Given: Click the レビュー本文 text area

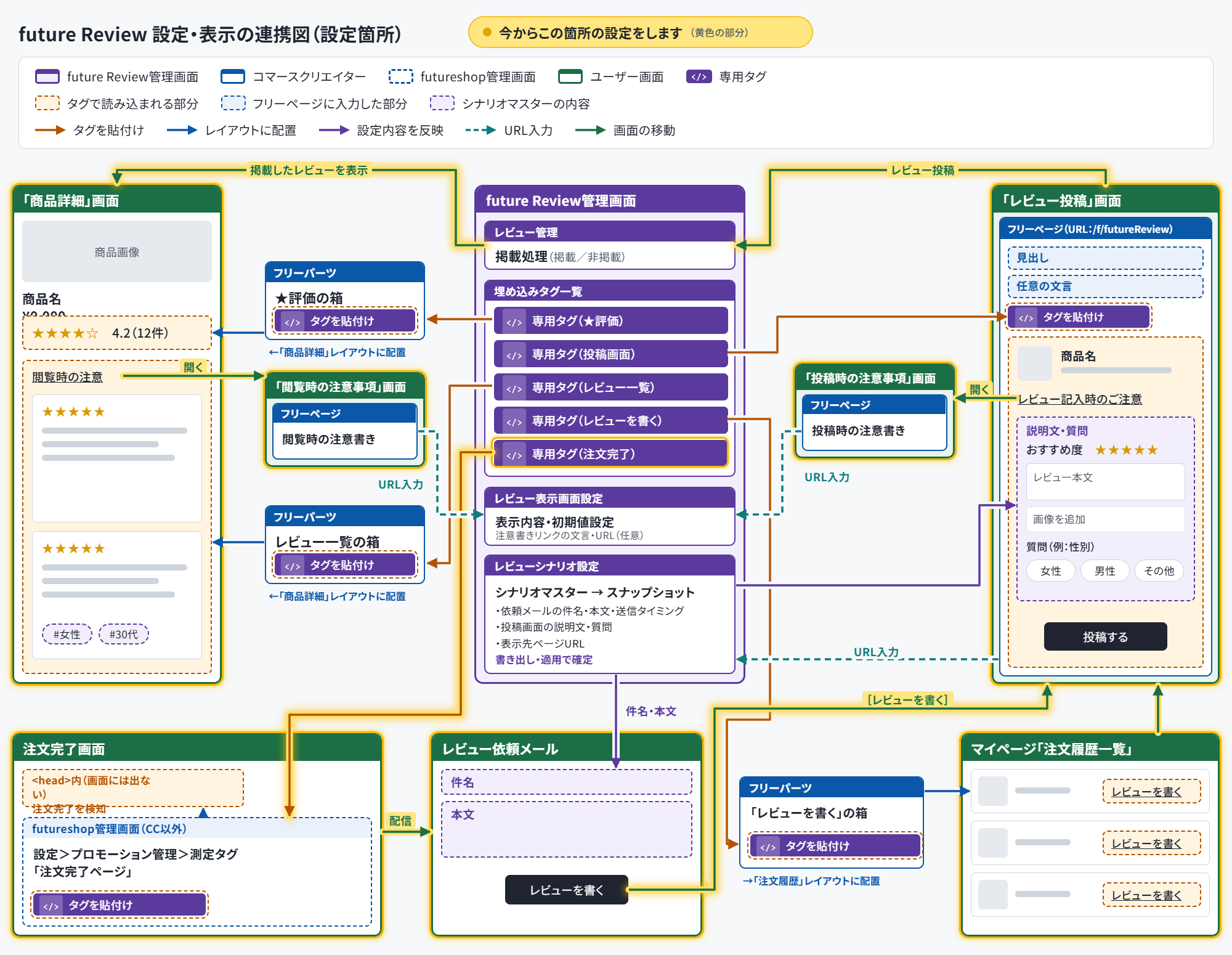Looking at the screenshot, I should pos(1105,482).
